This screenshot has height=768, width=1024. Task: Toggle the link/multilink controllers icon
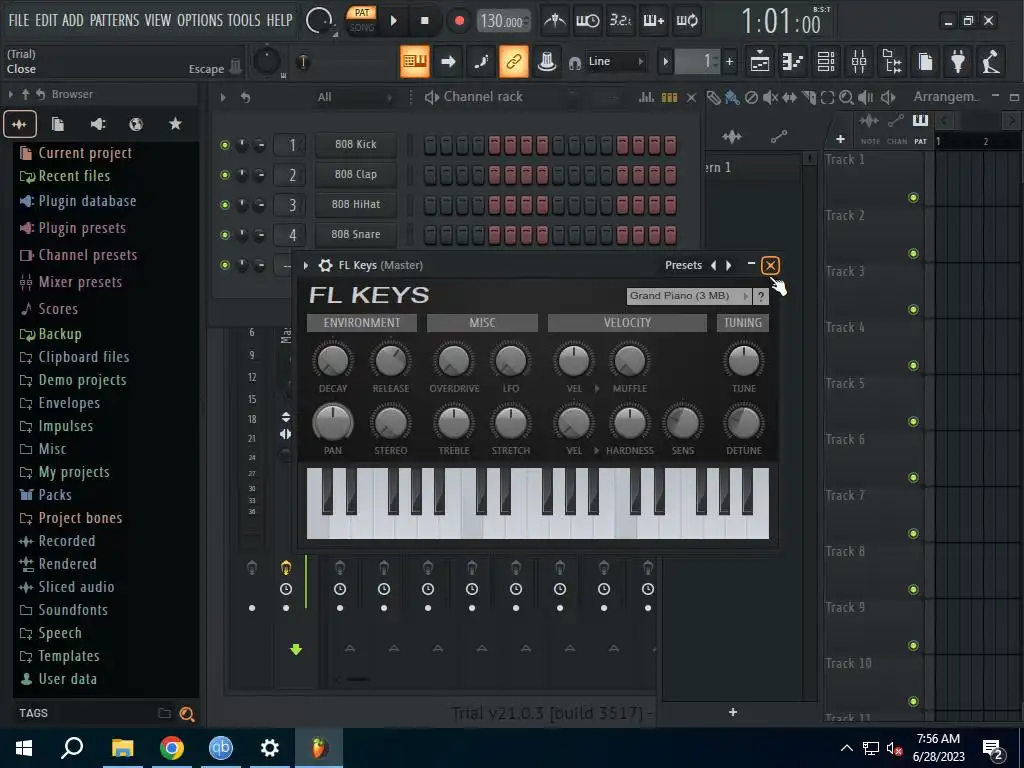pyautogui.click(x=513, y=61)
